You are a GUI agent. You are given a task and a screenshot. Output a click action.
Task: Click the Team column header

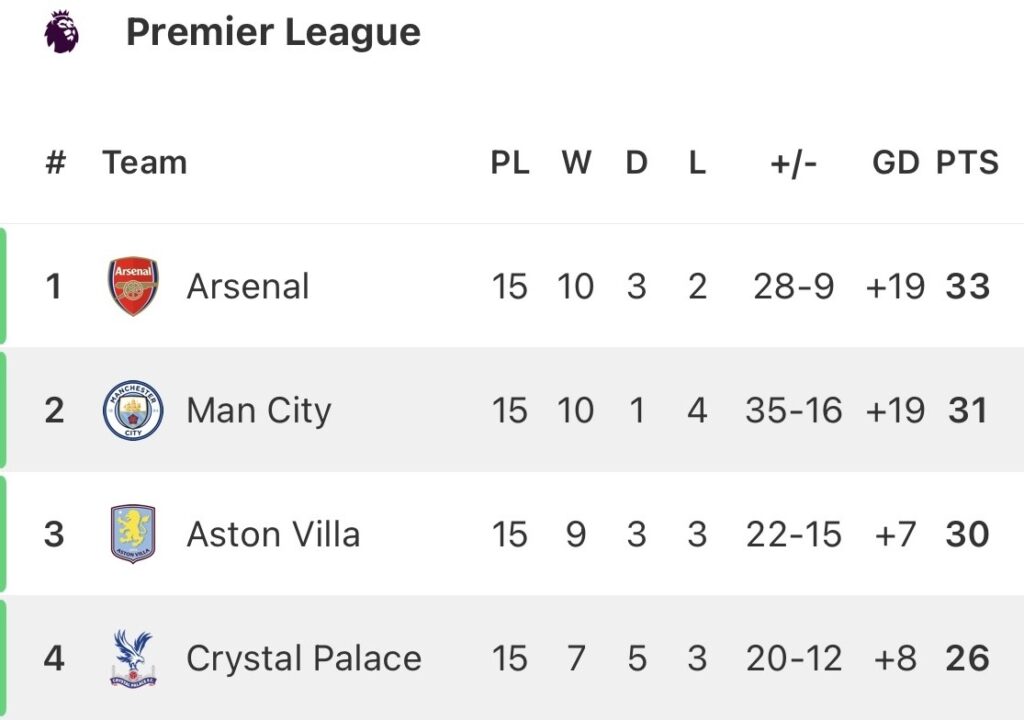point(145,163)
